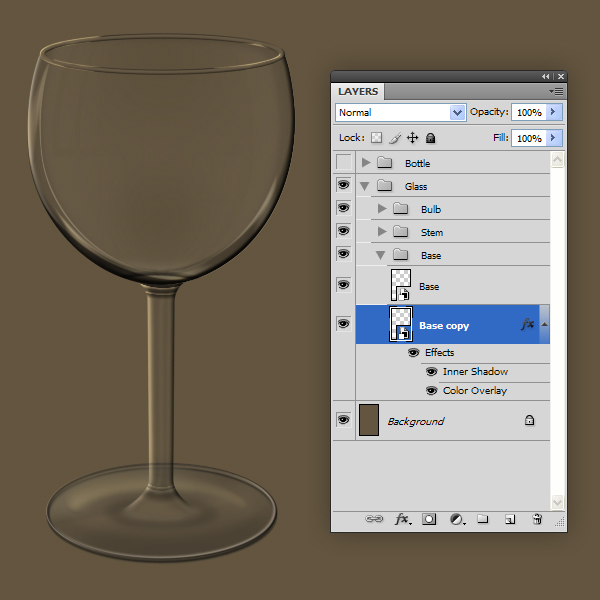Delete layer with trash icon
This screenshot has width=600, height=600.
(x=537, y=519)
